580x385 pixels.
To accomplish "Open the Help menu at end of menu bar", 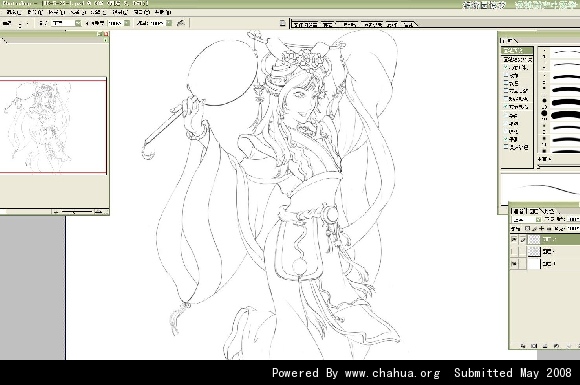I will coord(163,12).
